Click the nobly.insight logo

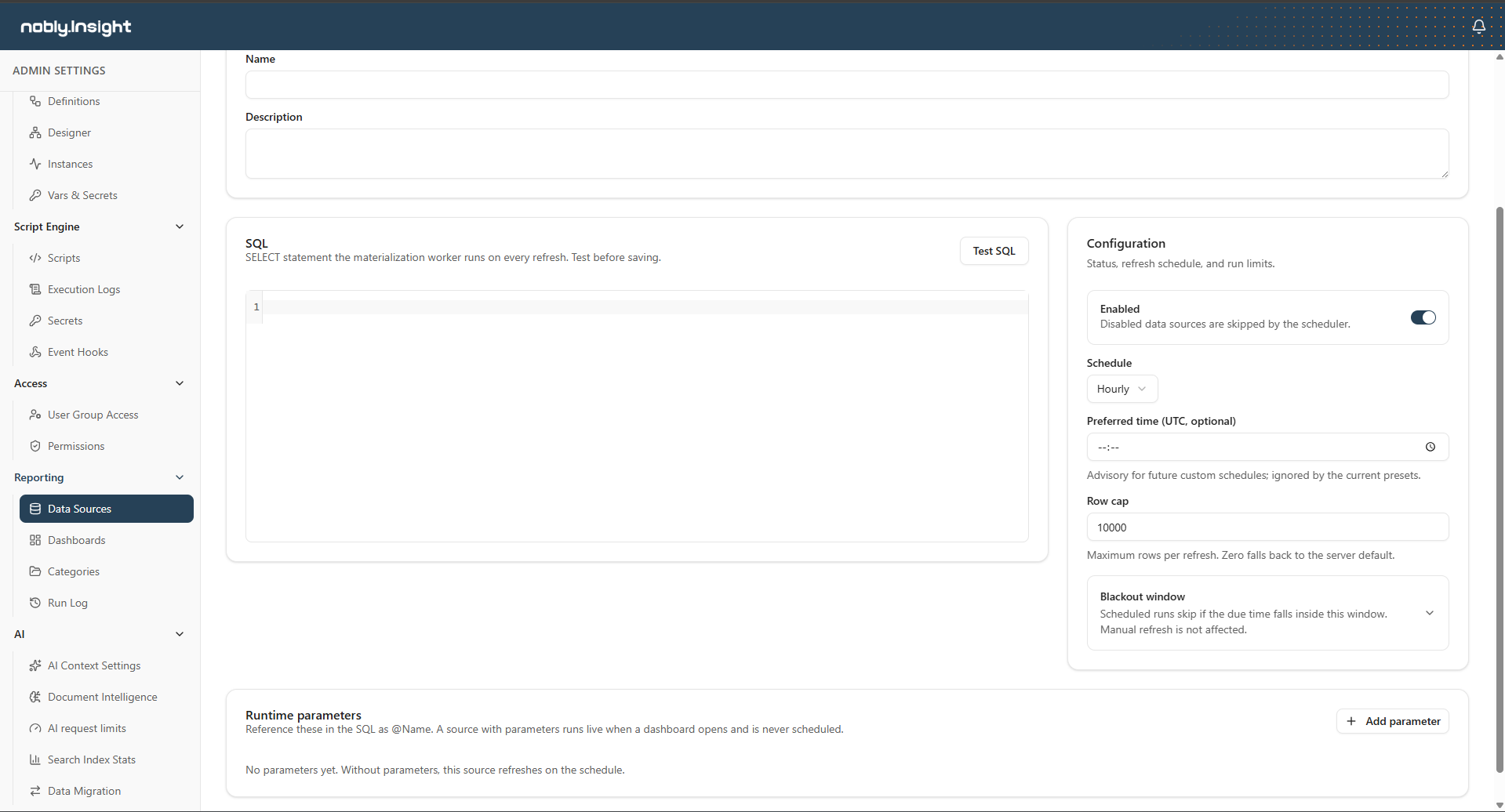pyautogui.click(x=76, y=27)
